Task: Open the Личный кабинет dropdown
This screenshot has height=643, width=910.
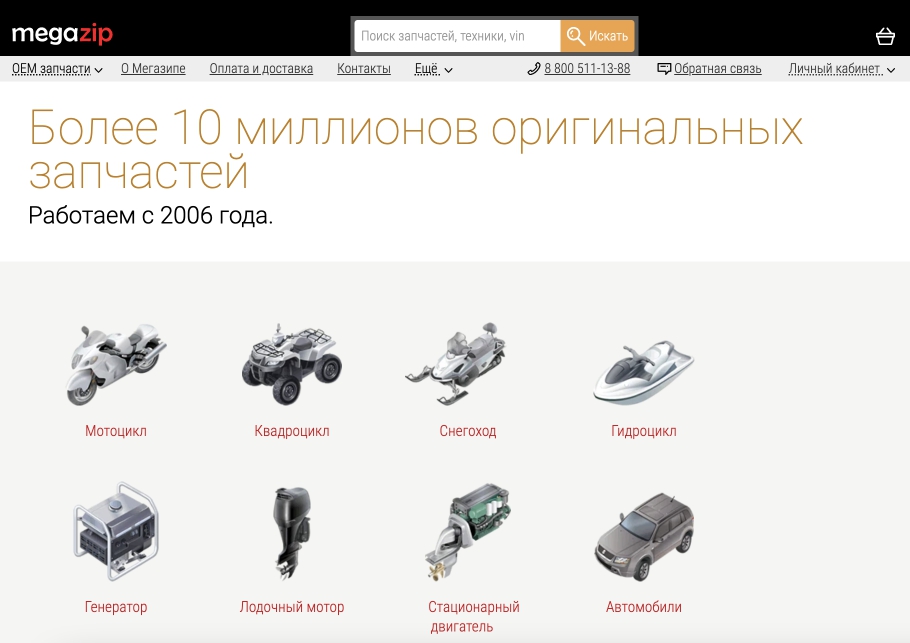Action: (841, 69)
